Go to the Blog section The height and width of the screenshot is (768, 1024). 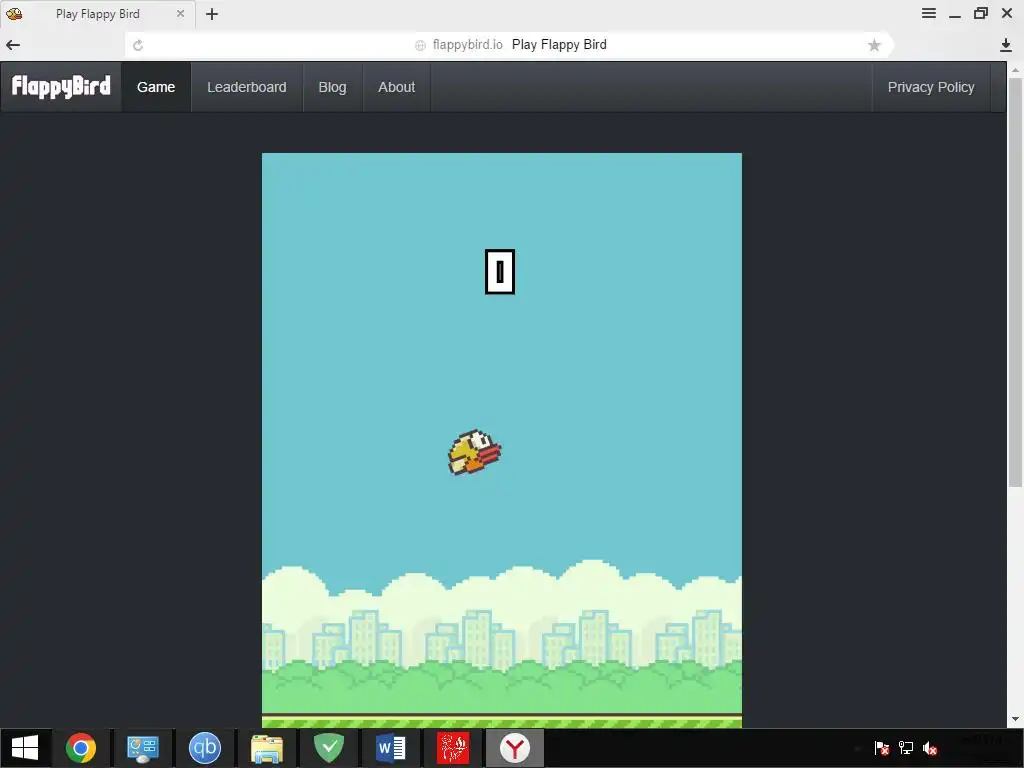point(332,87)
